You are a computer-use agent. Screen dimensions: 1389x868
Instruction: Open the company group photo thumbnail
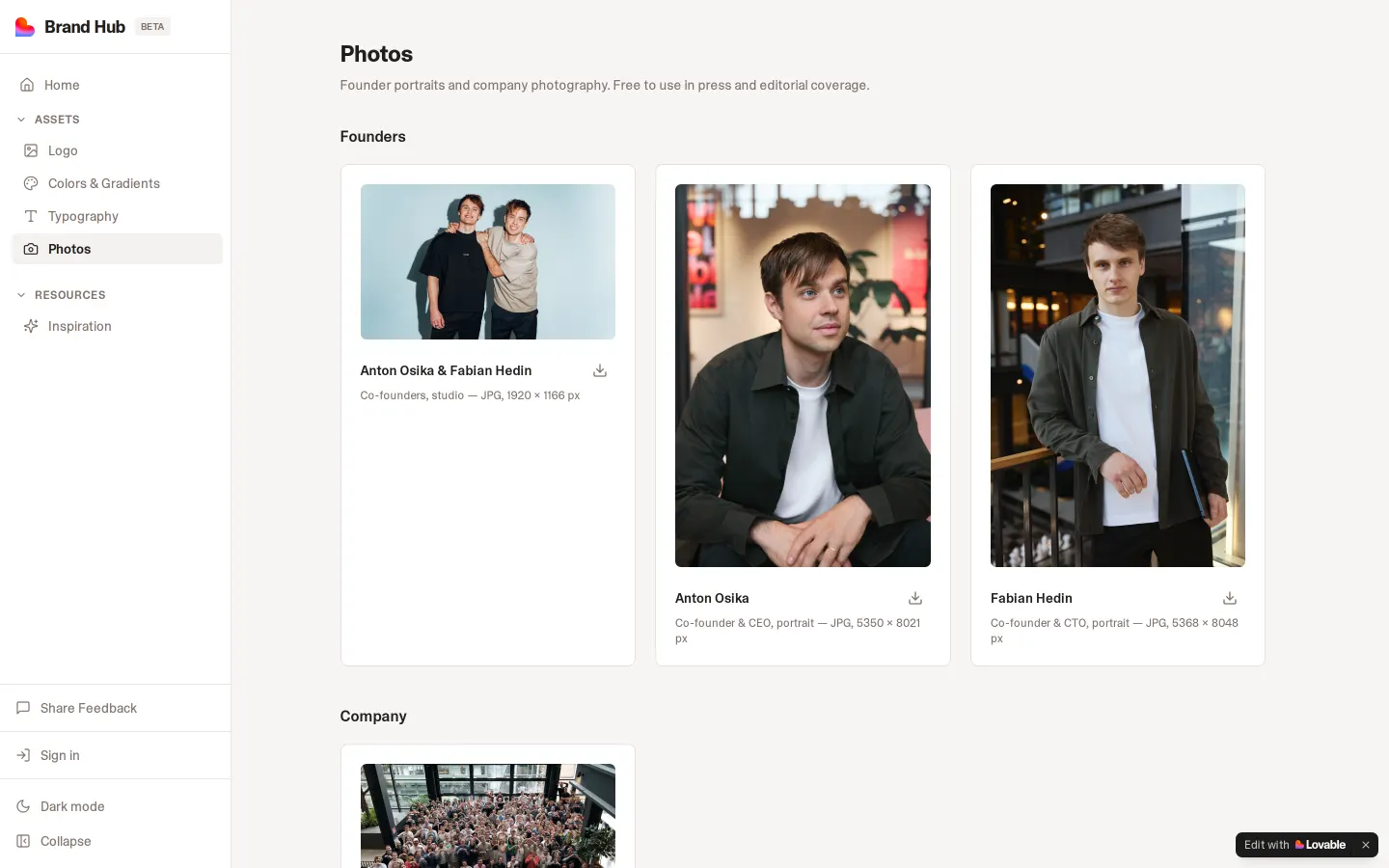point(488,816)
